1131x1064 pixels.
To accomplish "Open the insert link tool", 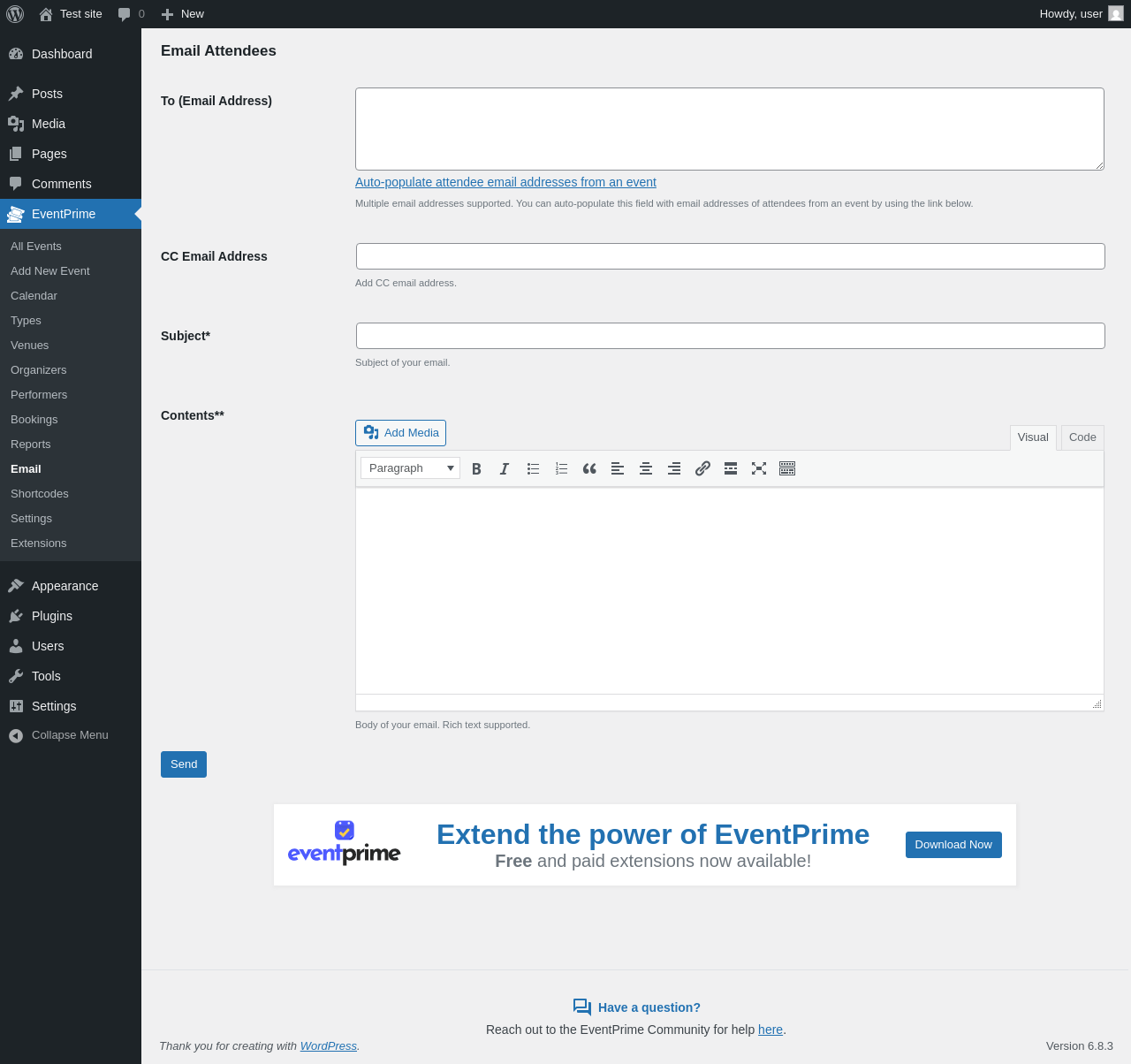I will click(702, 468).
